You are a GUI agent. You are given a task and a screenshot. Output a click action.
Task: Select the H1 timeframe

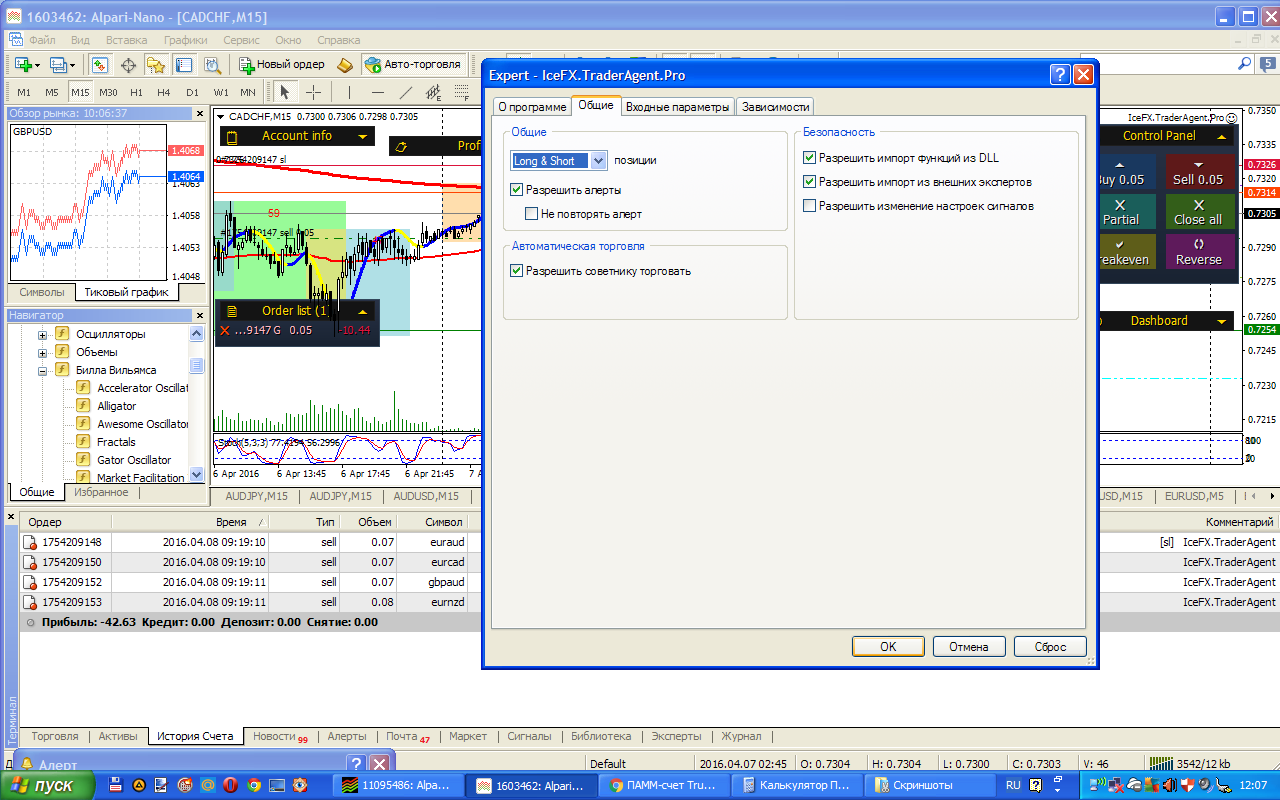click(137, 93)
